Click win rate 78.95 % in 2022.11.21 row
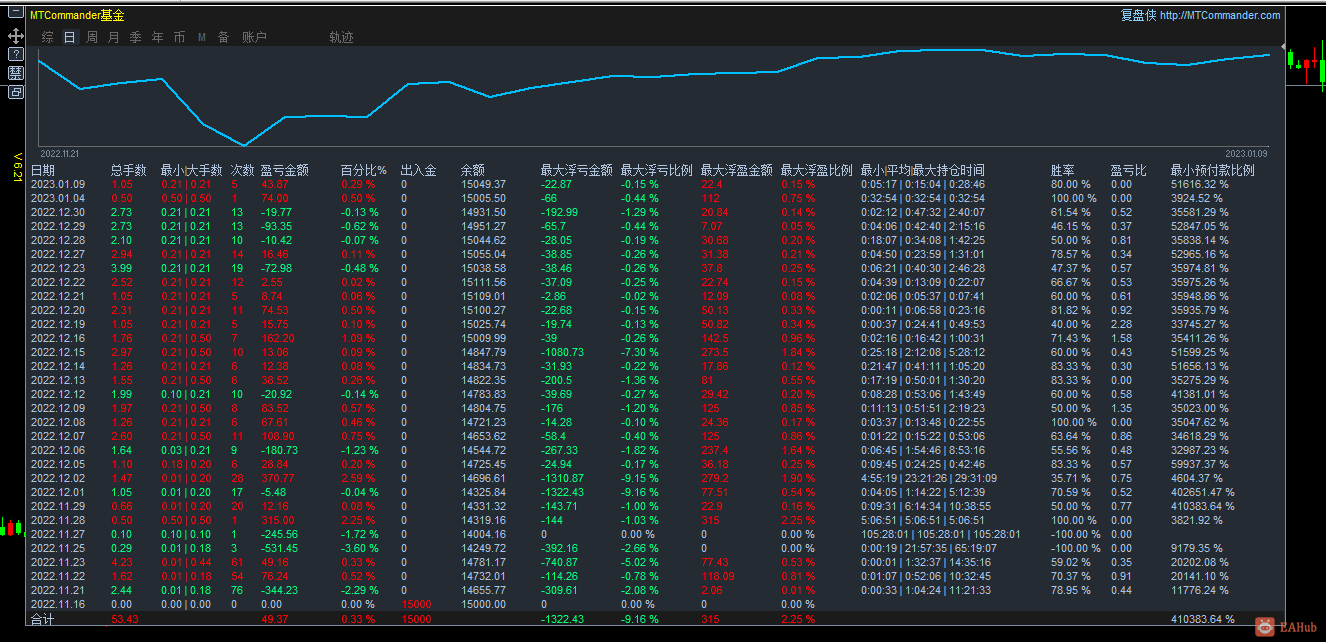The image size is (1326, 642). pyautogui.click(x=1070, y=590)
